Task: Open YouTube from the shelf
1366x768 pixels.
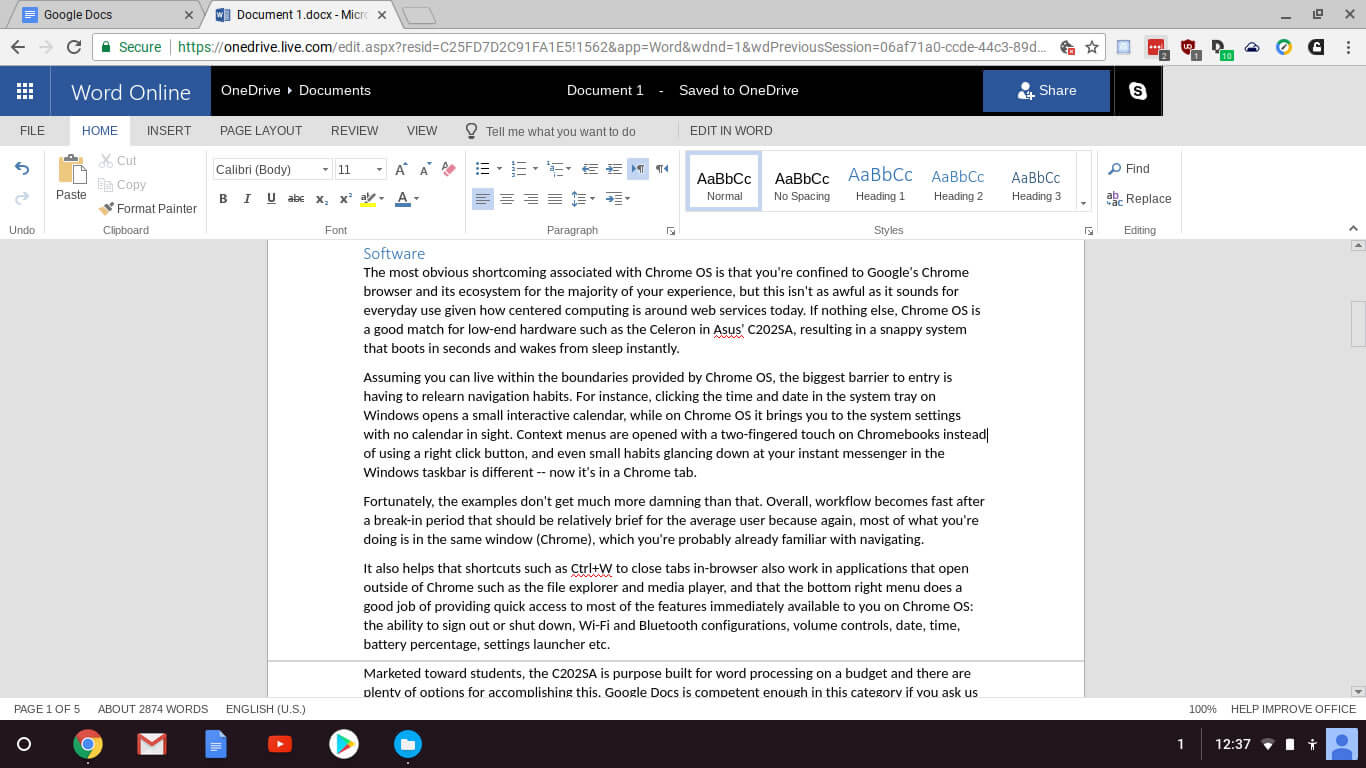Action: pyautogui.click(x=280, y=744)
